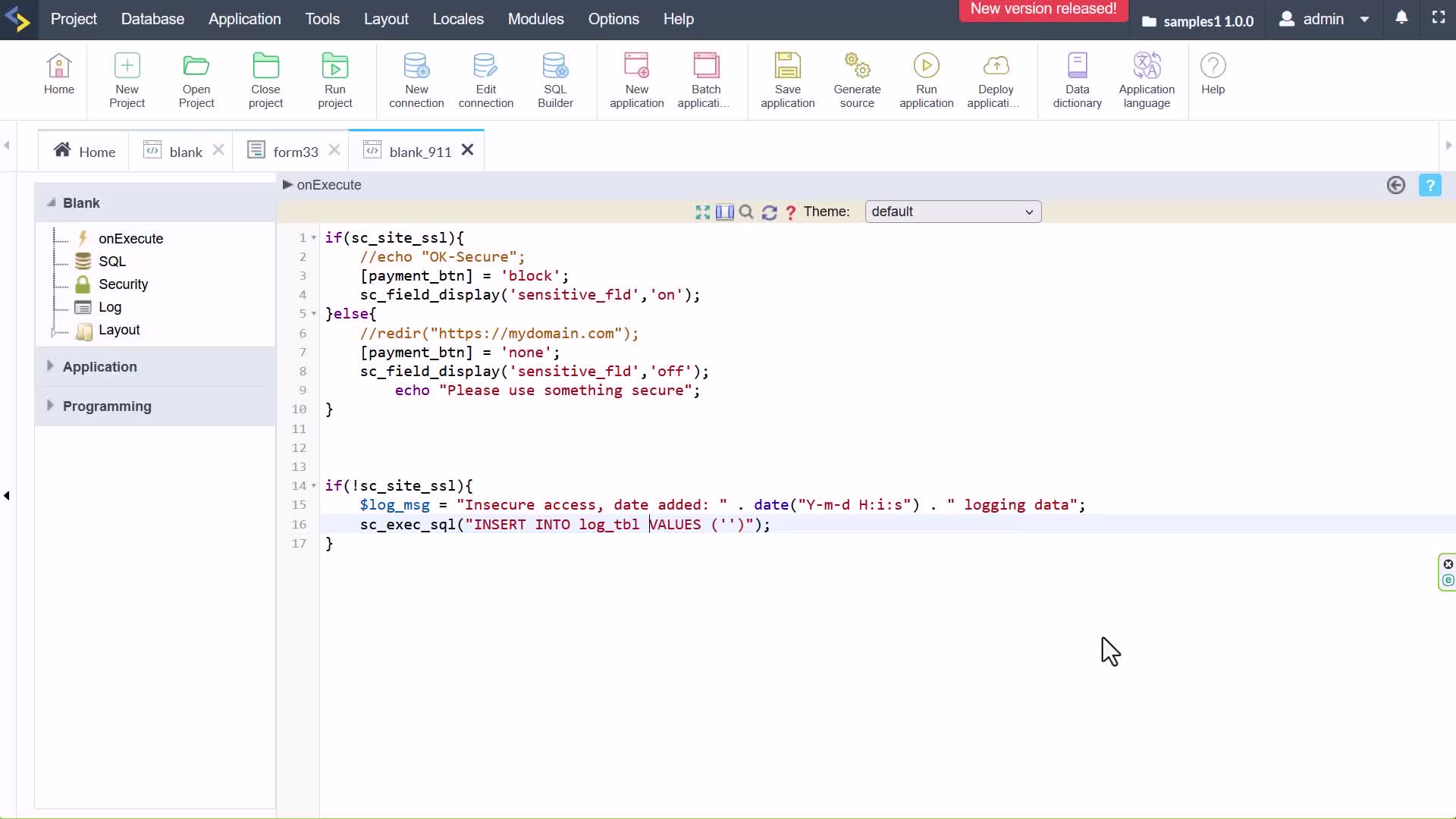Open the editor search magnifier

746,212
